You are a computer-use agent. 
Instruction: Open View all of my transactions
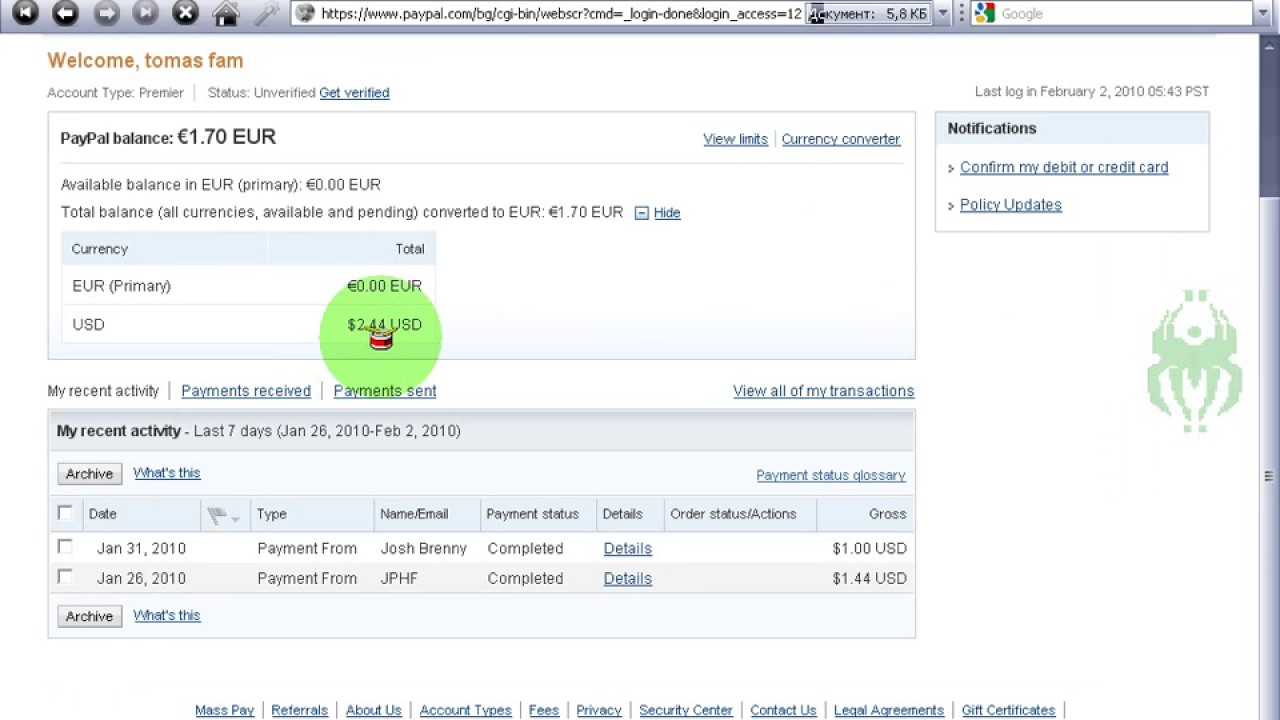point(824,391)
